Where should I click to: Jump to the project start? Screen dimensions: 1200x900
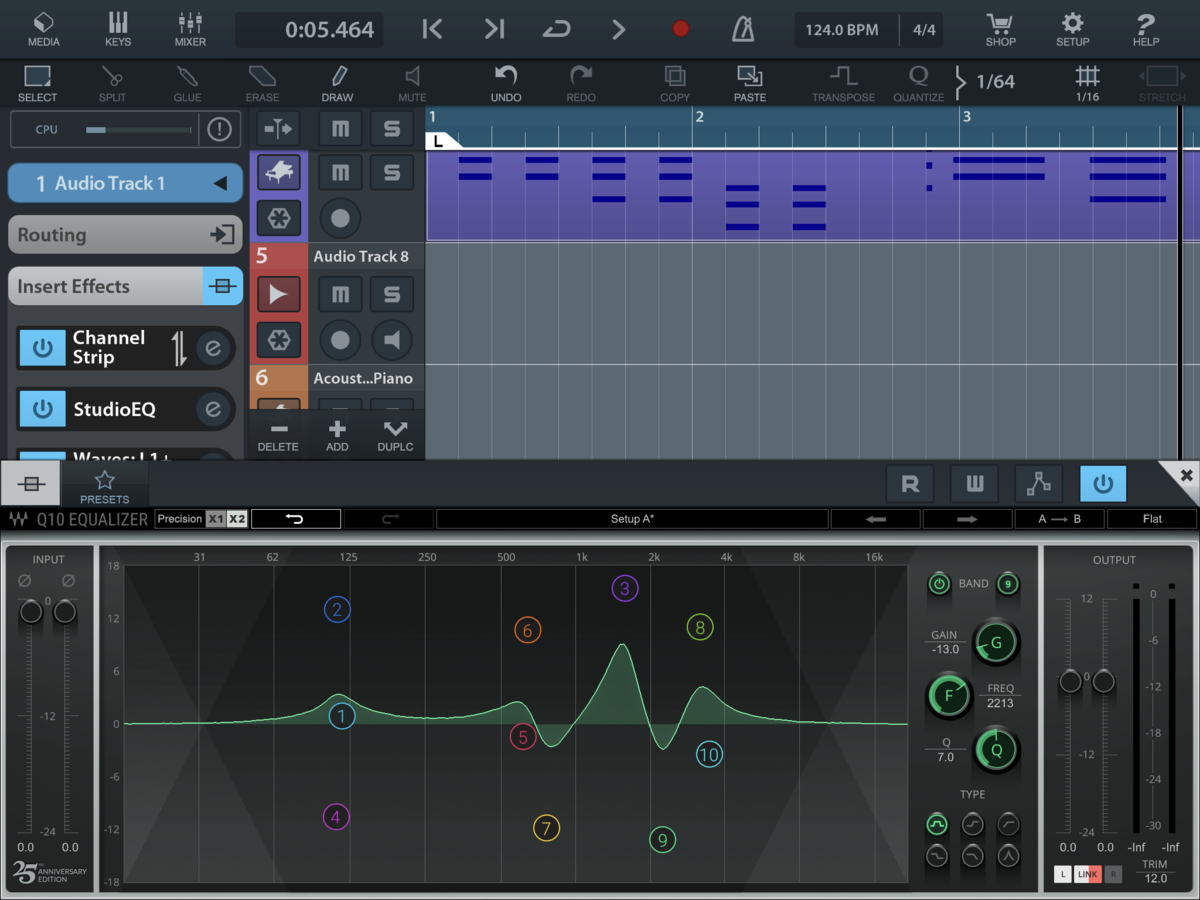432,29
